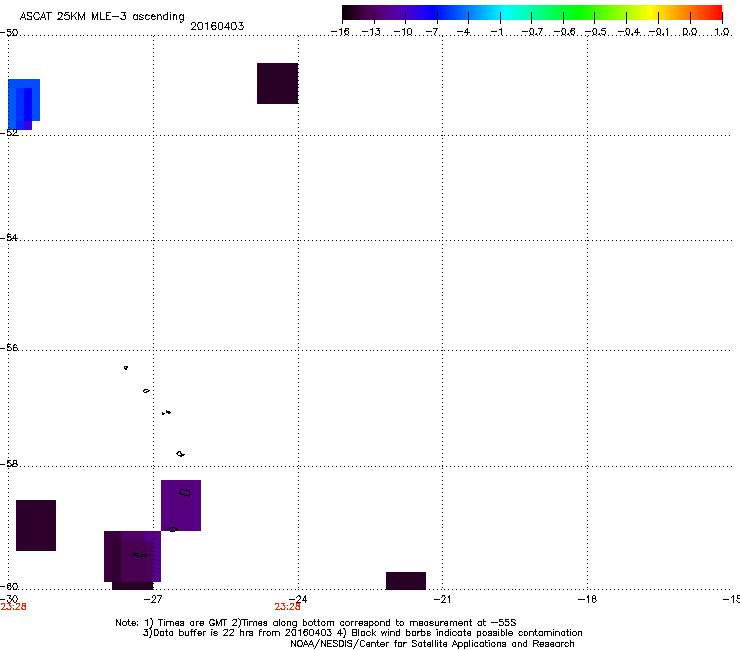Select the -56 latitude label
740x650 pixels.
[9, 347]
